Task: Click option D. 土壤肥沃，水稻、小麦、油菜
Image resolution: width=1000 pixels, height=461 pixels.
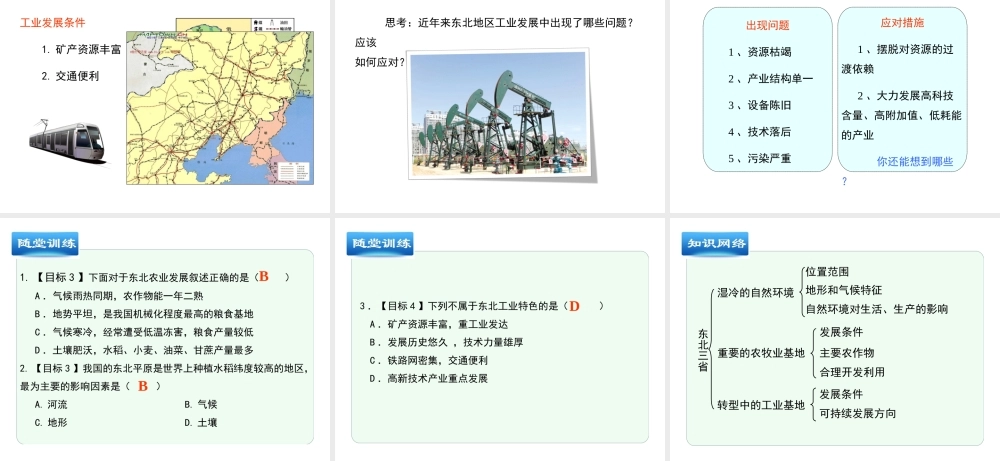Action: (144, 350)
